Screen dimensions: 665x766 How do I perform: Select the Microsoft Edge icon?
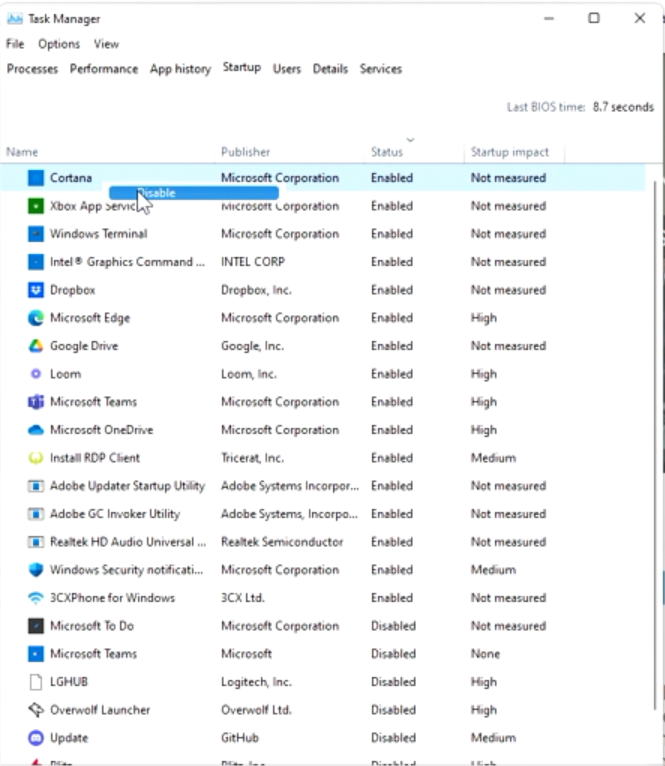pyautogui.click(x=36, y=318)
